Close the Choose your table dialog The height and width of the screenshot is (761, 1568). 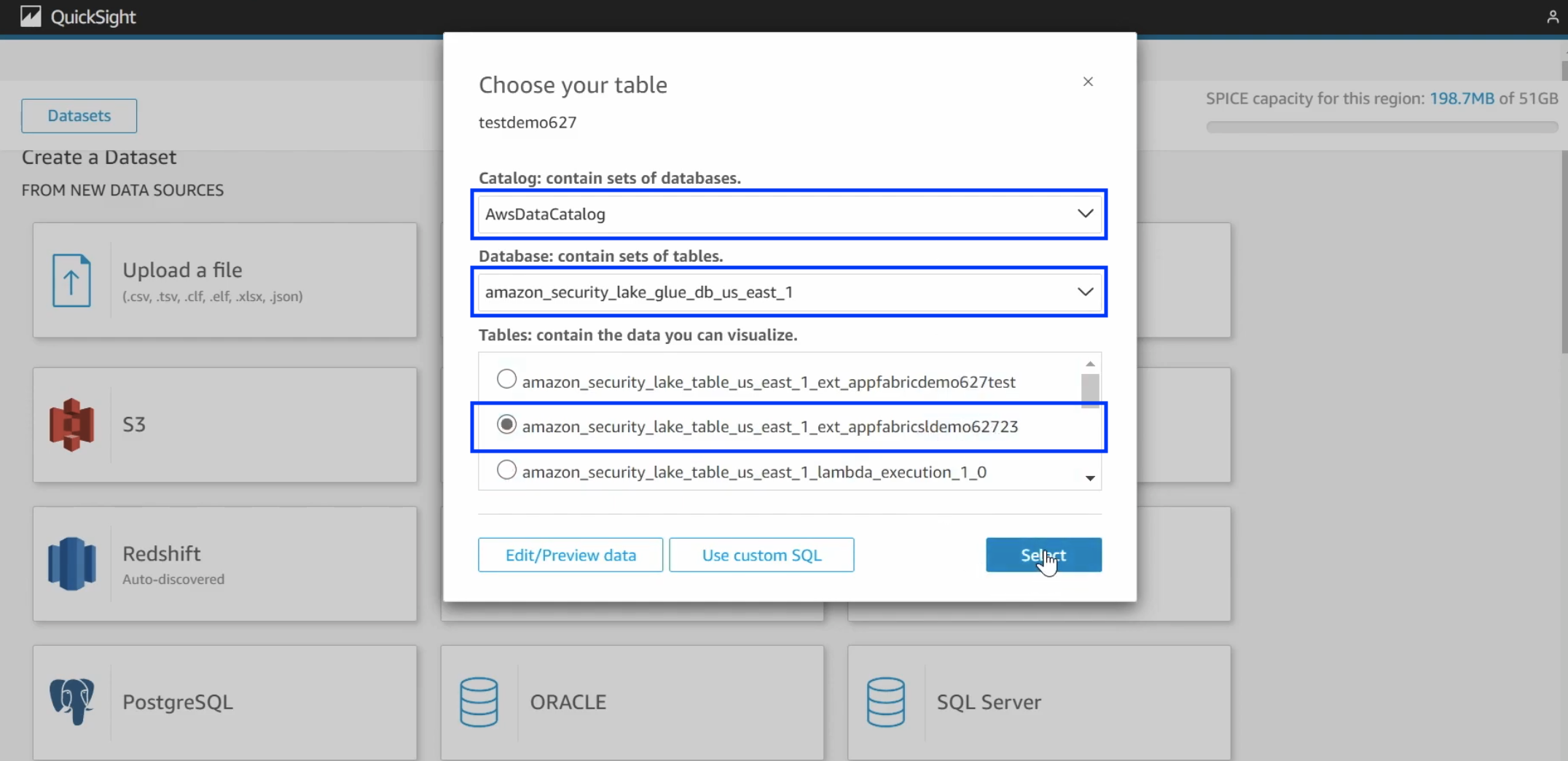1087,82
